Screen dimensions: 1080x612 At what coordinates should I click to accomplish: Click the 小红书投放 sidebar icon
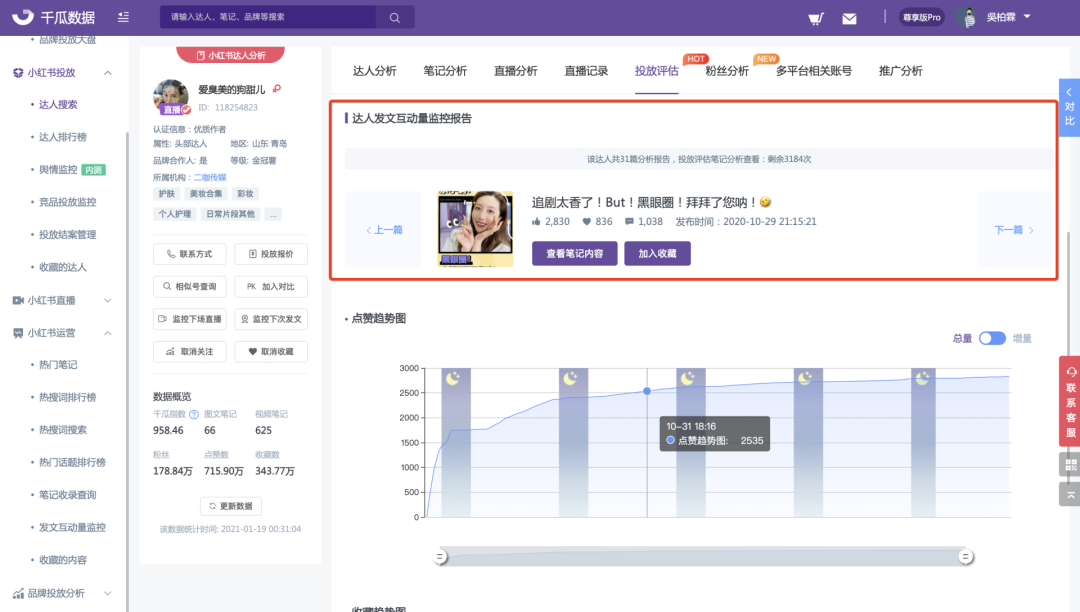[x=18, y=73]
